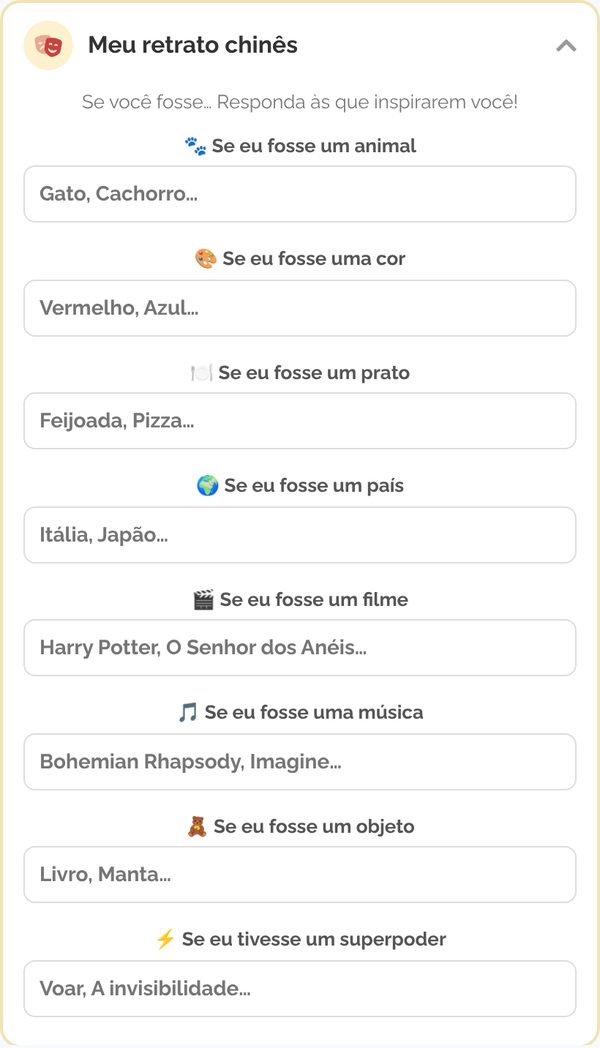Focus the Voar, A invisibilidade field

click(x=300, y=989)
